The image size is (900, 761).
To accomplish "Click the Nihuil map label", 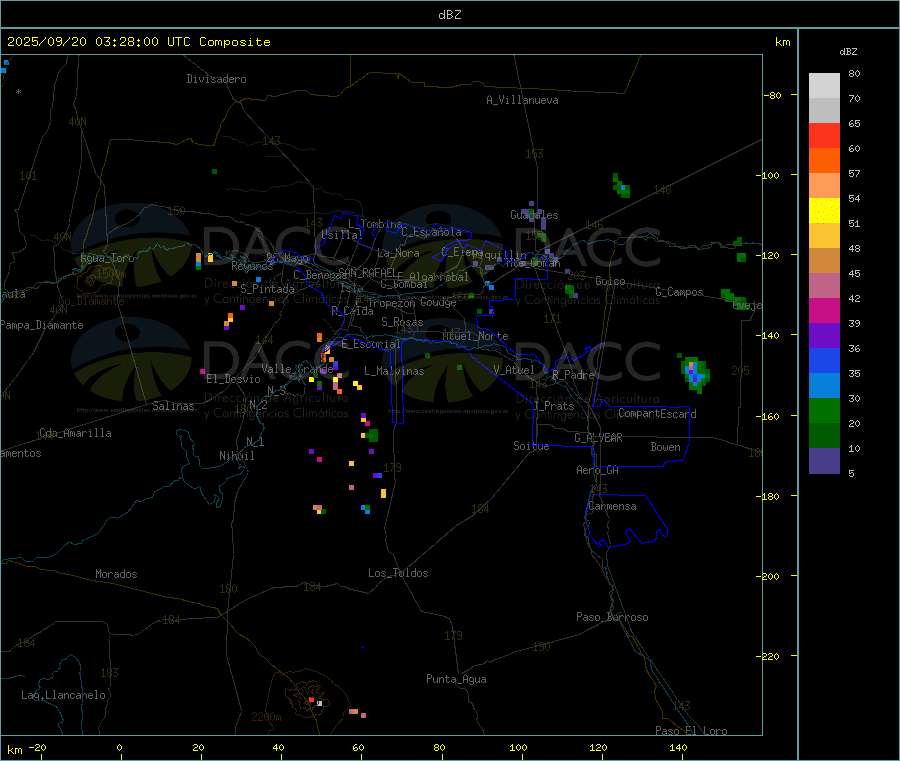I will (237, 455).
